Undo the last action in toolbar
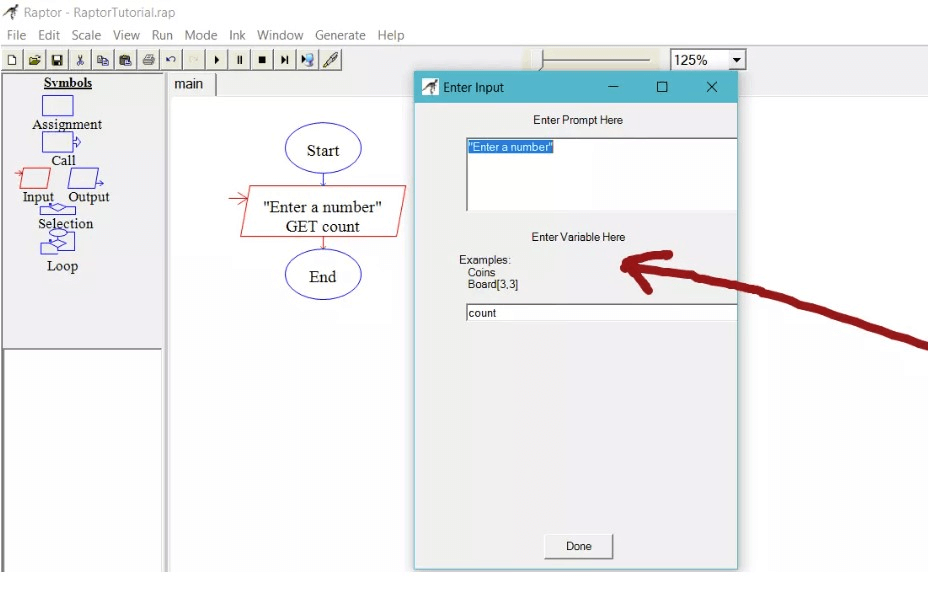This screenshot has width=928, height=595. pyautogui.click(x=170, y=60)
